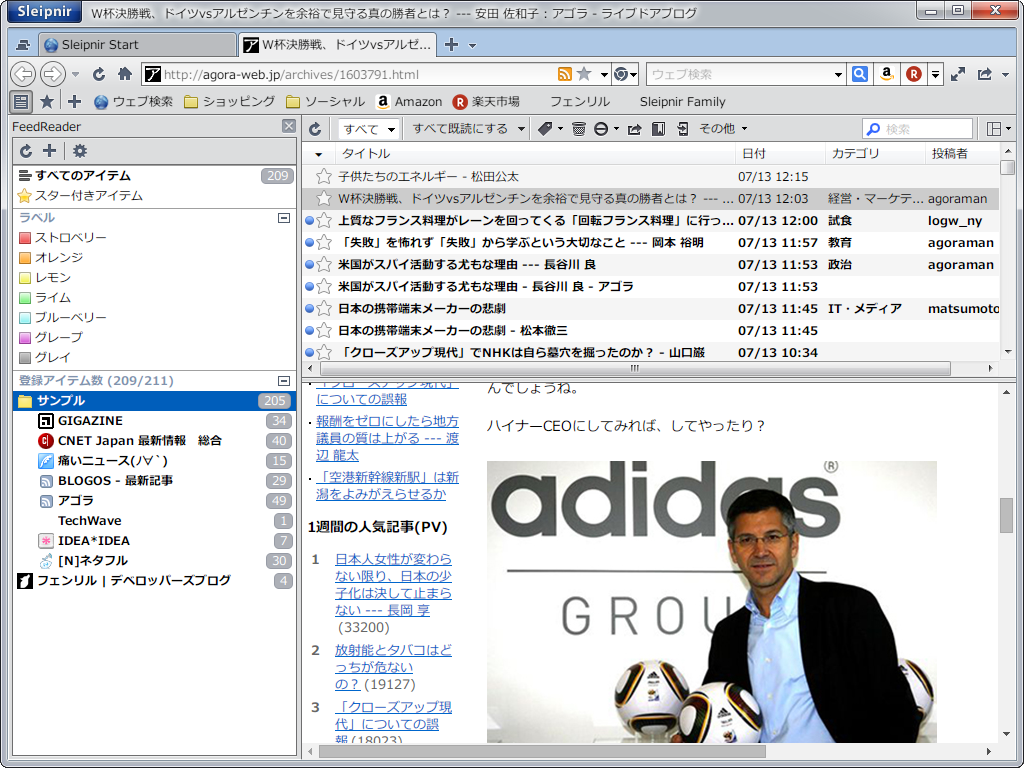Open the home page via house icon
Viewport: 1024px width, 768px height.
click(125, 74)
